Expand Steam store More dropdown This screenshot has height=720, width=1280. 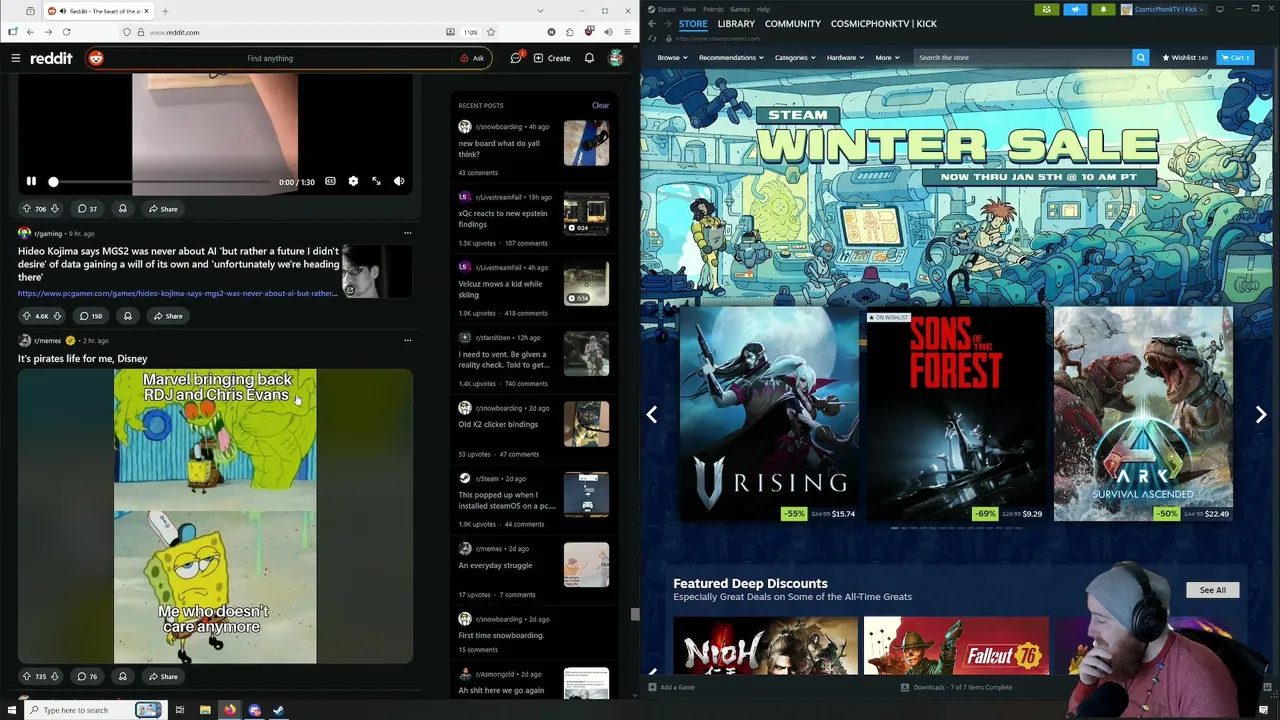(x=888, y=57)
